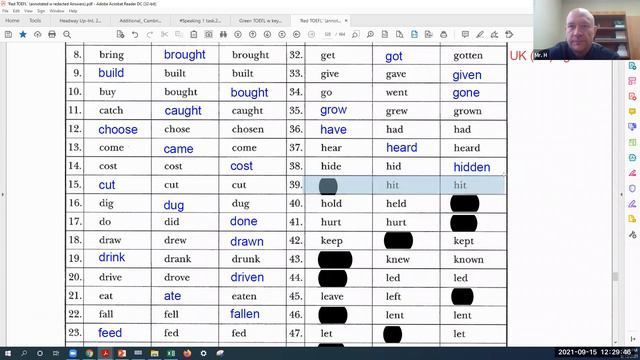Click the wrench More Tools icon in right pane

[x=632, y=234]
